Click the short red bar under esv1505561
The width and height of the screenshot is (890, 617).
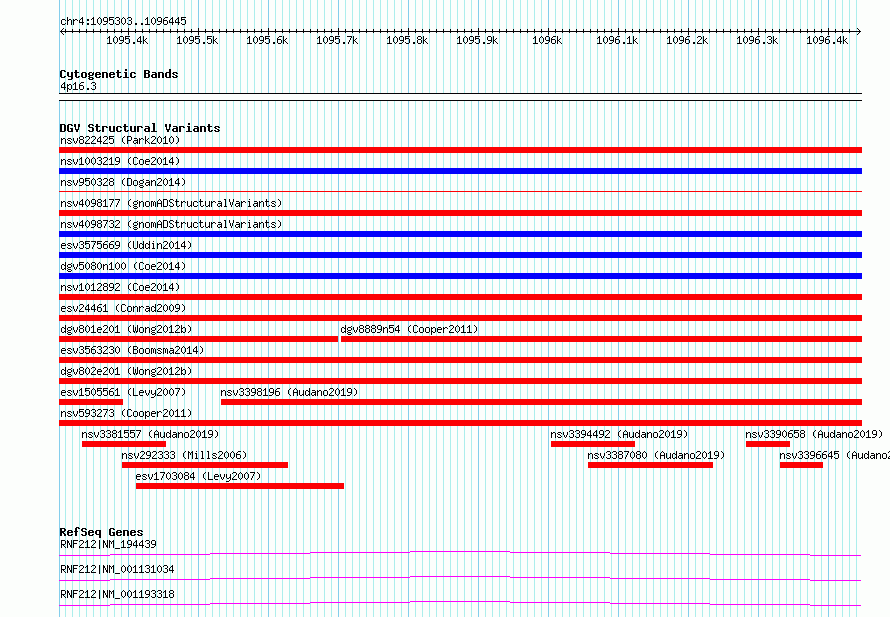(x=91, y=402)
